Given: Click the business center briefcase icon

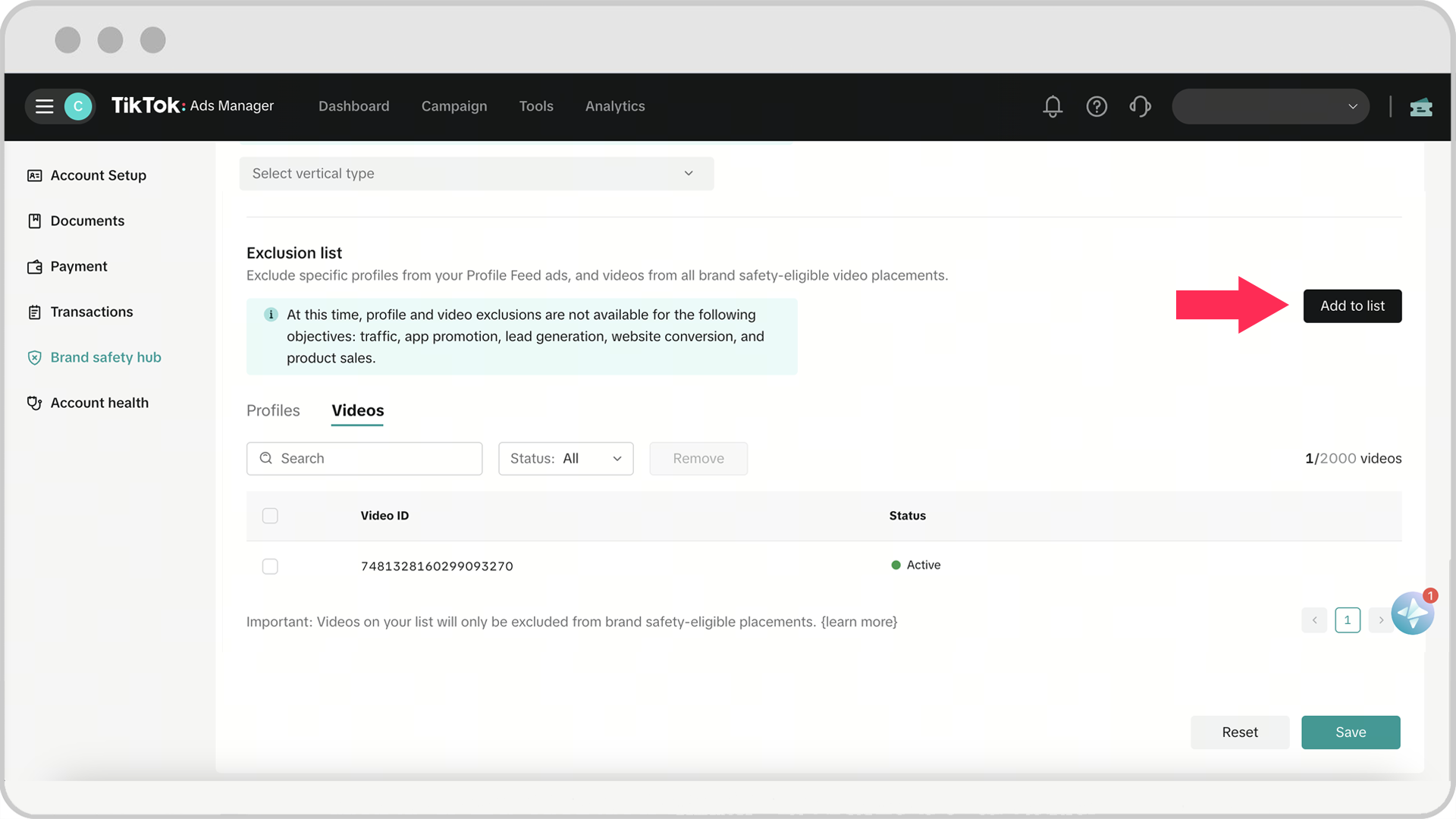Looking at the screenshot, I should tap(1421, 107).
